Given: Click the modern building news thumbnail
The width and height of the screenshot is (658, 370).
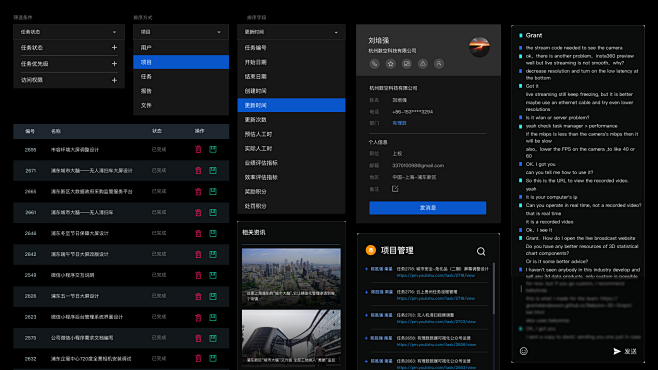Looking at the screenshot, I should pos(291,338).
